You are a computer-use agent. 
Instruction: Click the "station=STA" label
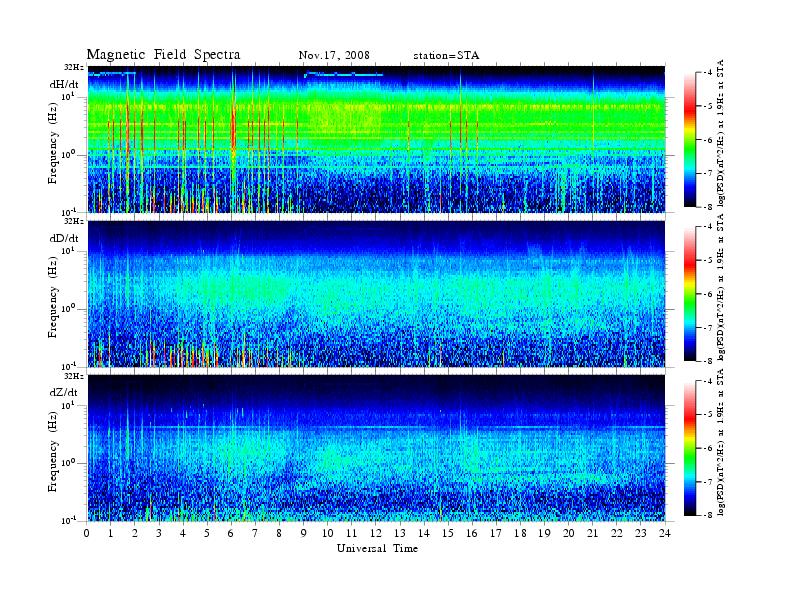click(x=446, y=56)
